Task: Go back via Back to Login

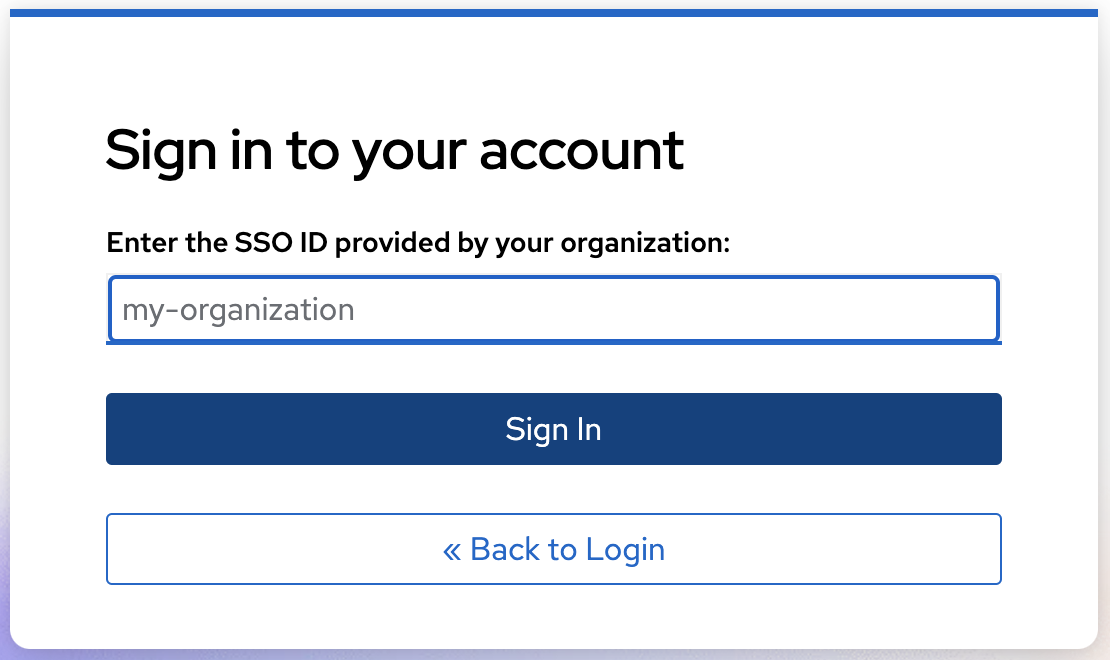Action: click(x=553, y=549)
